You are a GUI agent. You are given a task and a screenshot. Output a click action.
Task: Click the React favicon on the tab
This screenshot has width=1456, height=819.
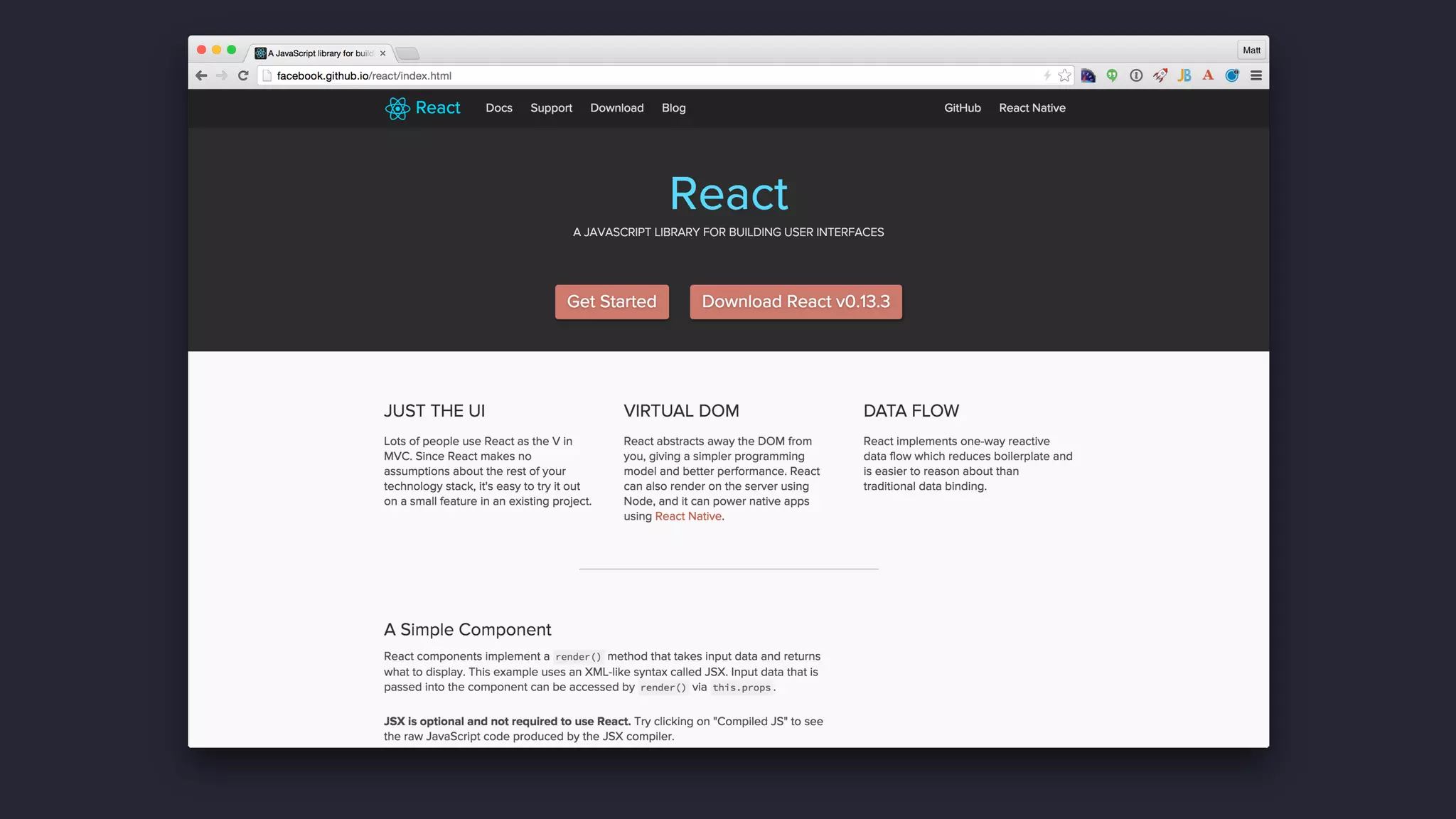click(260, 53)
